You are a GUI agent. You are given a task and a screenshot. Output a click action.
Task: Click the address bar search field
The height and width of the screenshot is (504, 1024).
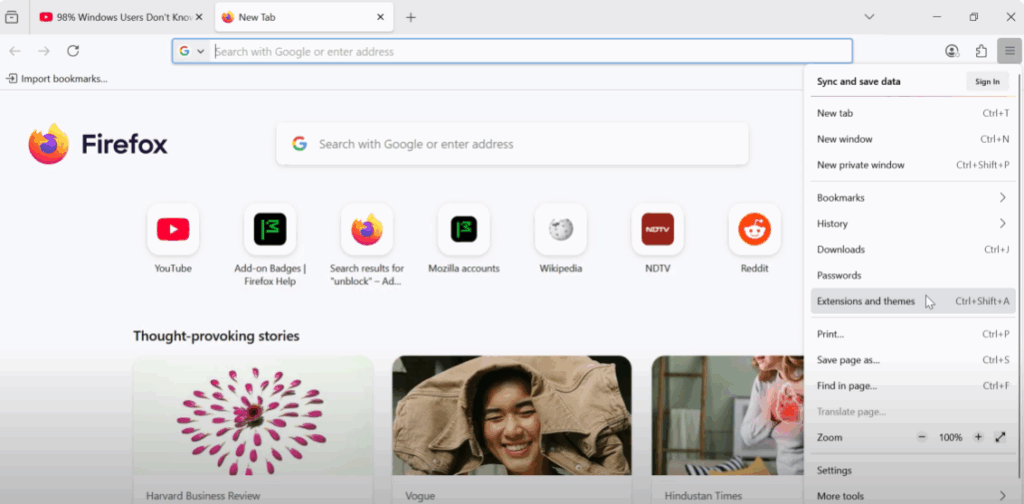pos(512,51)
